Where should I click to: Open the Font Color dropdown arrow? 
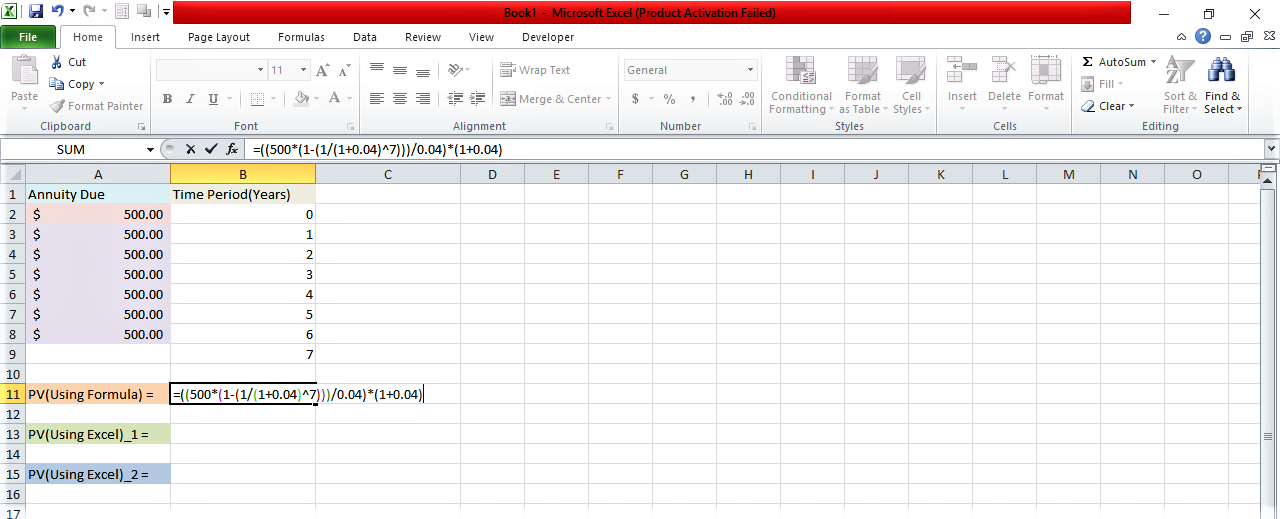349,99
